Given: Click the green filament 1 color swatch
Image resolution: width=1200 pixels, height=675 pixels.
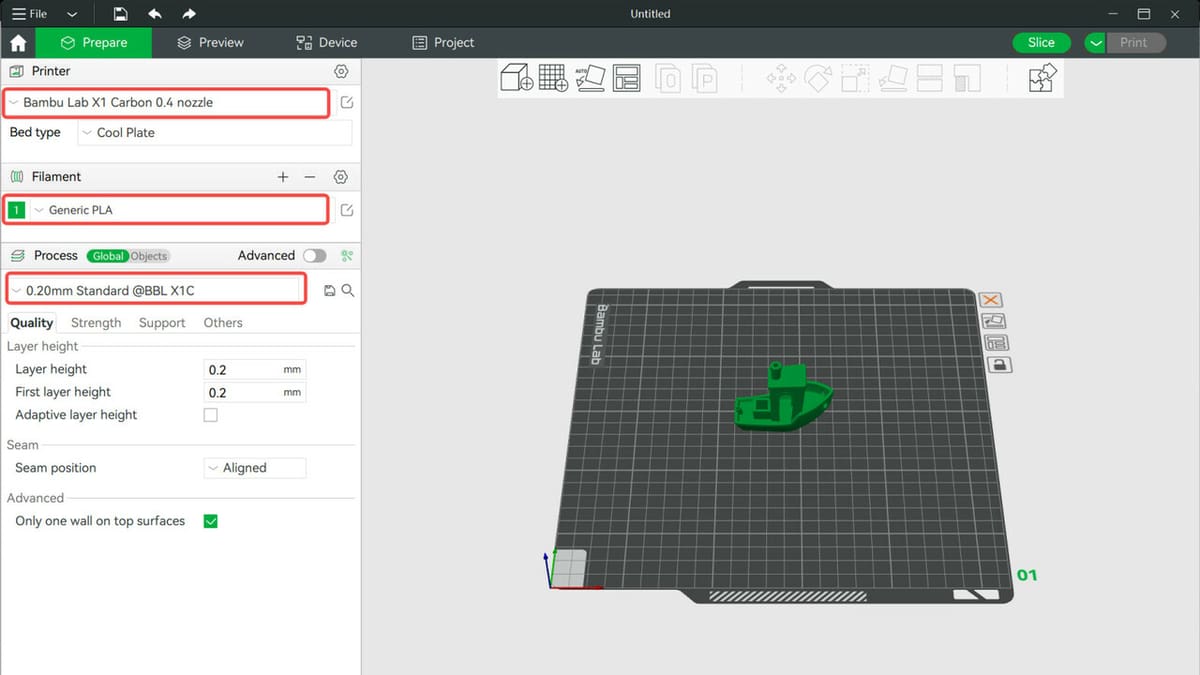Looking at the screenshot, I should click(17, 210).
